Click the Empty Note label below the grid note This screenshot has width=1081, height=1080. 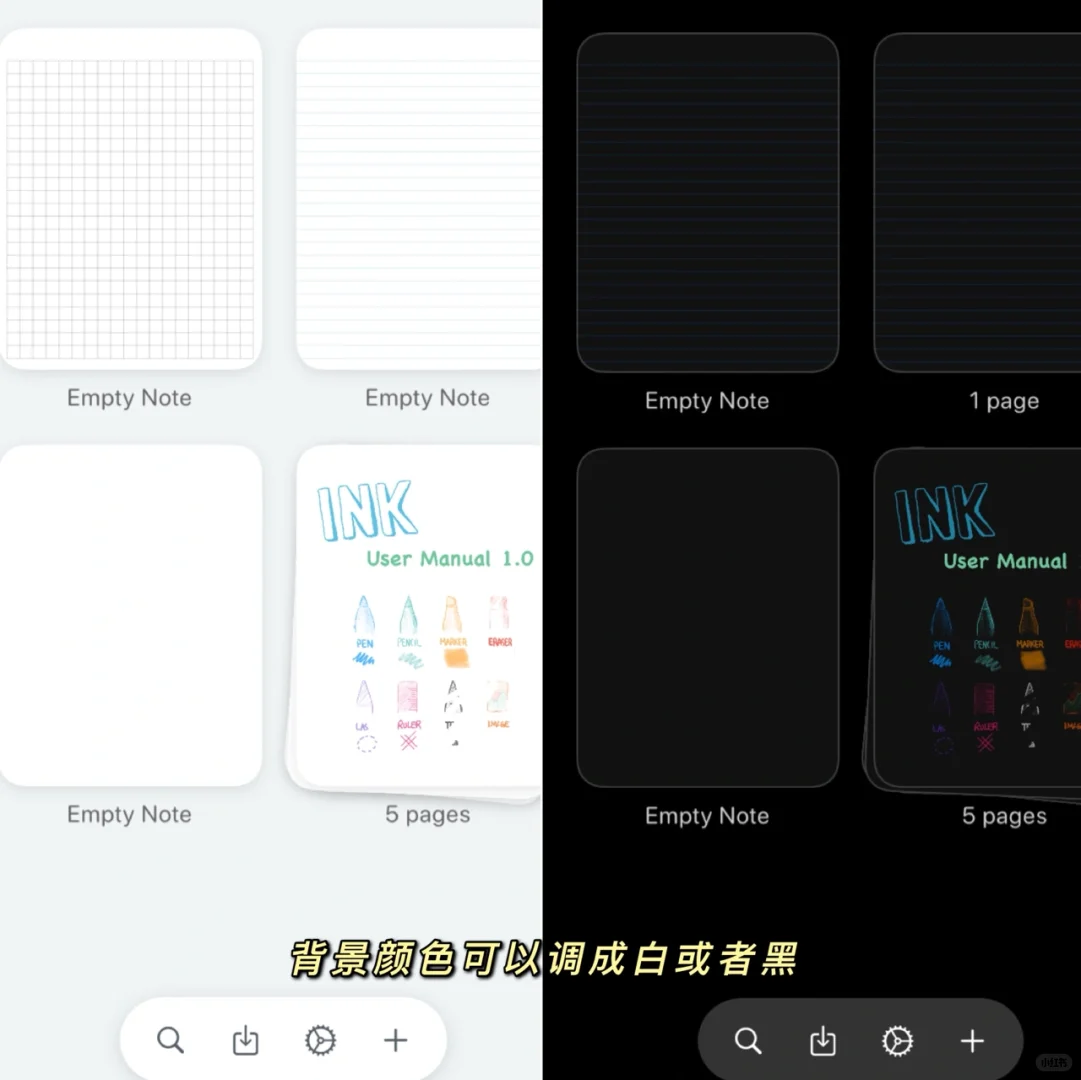(x=129, y=398)
